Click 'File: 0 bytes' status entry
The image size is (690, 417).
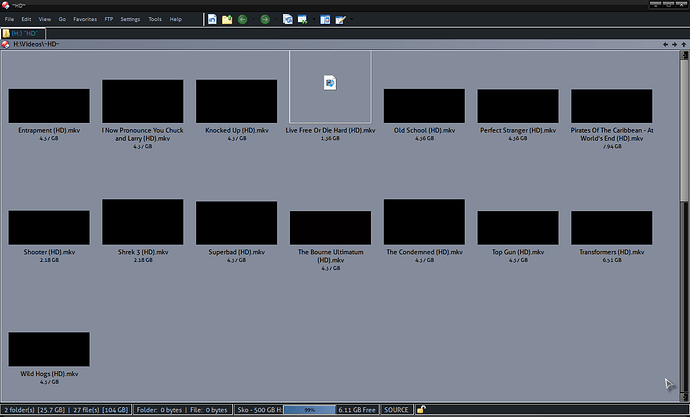coord(209,410)
